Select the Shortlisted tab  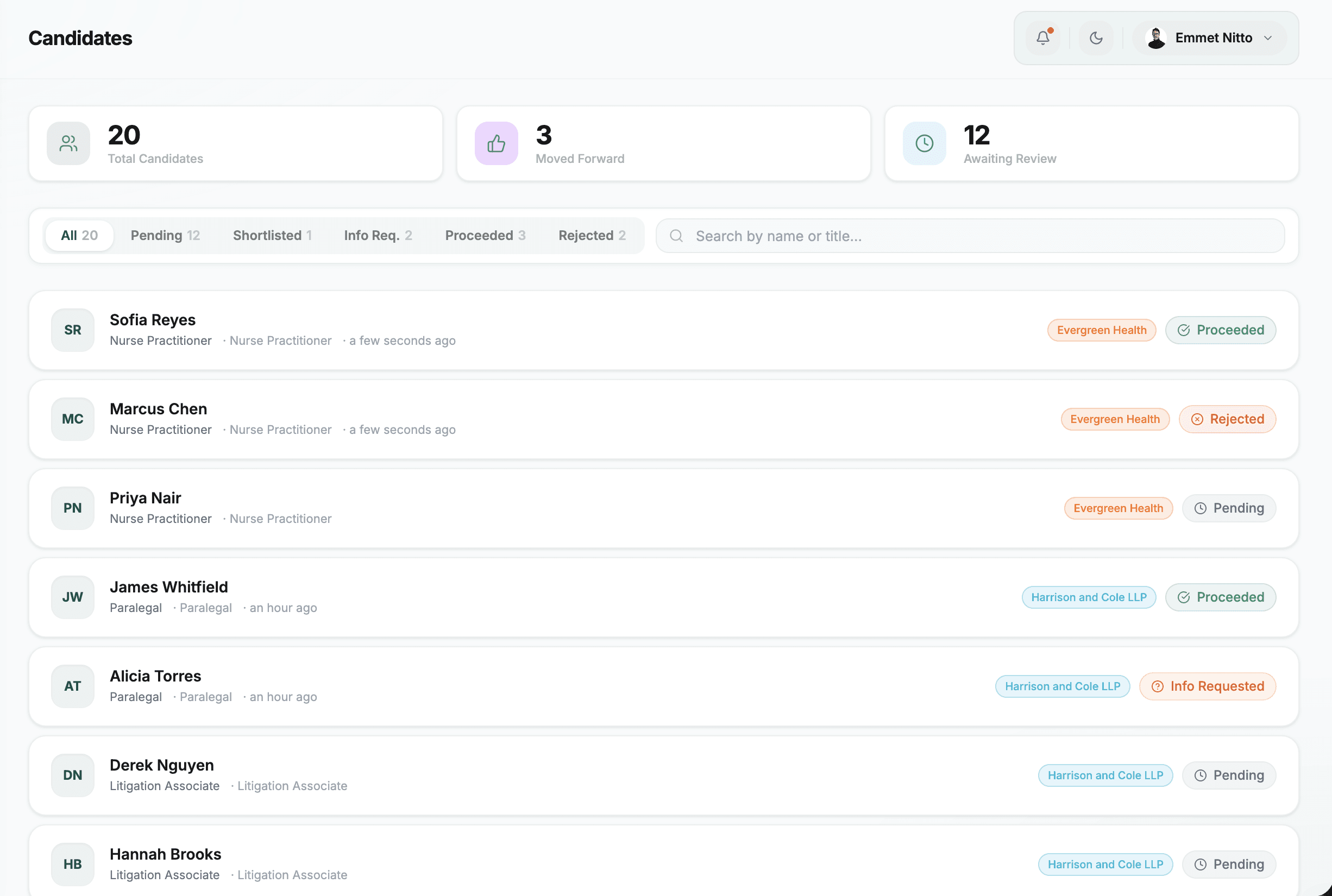[272, 235]
